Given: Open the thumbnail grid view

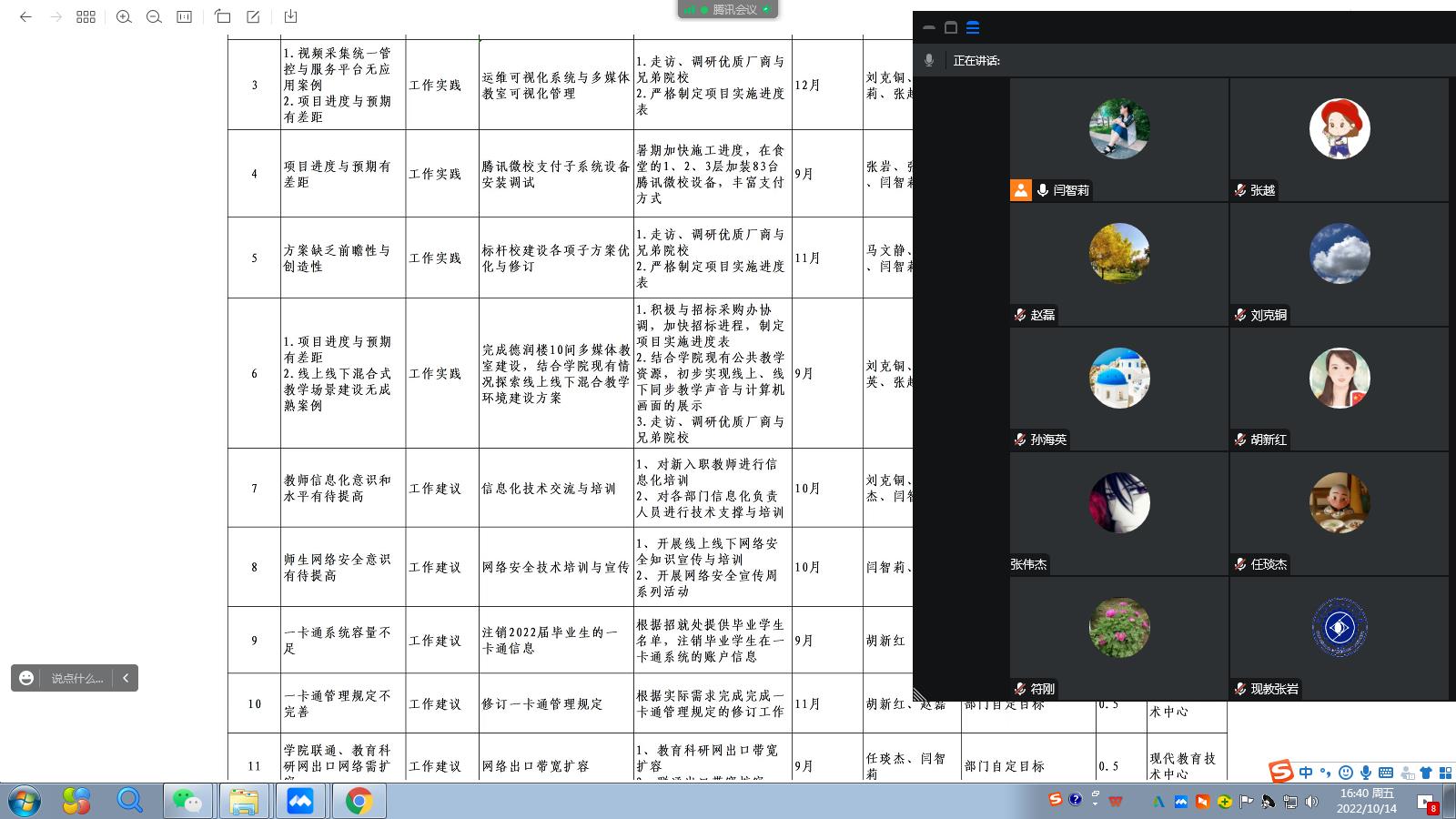Looking at the screenshot, I should 86,16.
